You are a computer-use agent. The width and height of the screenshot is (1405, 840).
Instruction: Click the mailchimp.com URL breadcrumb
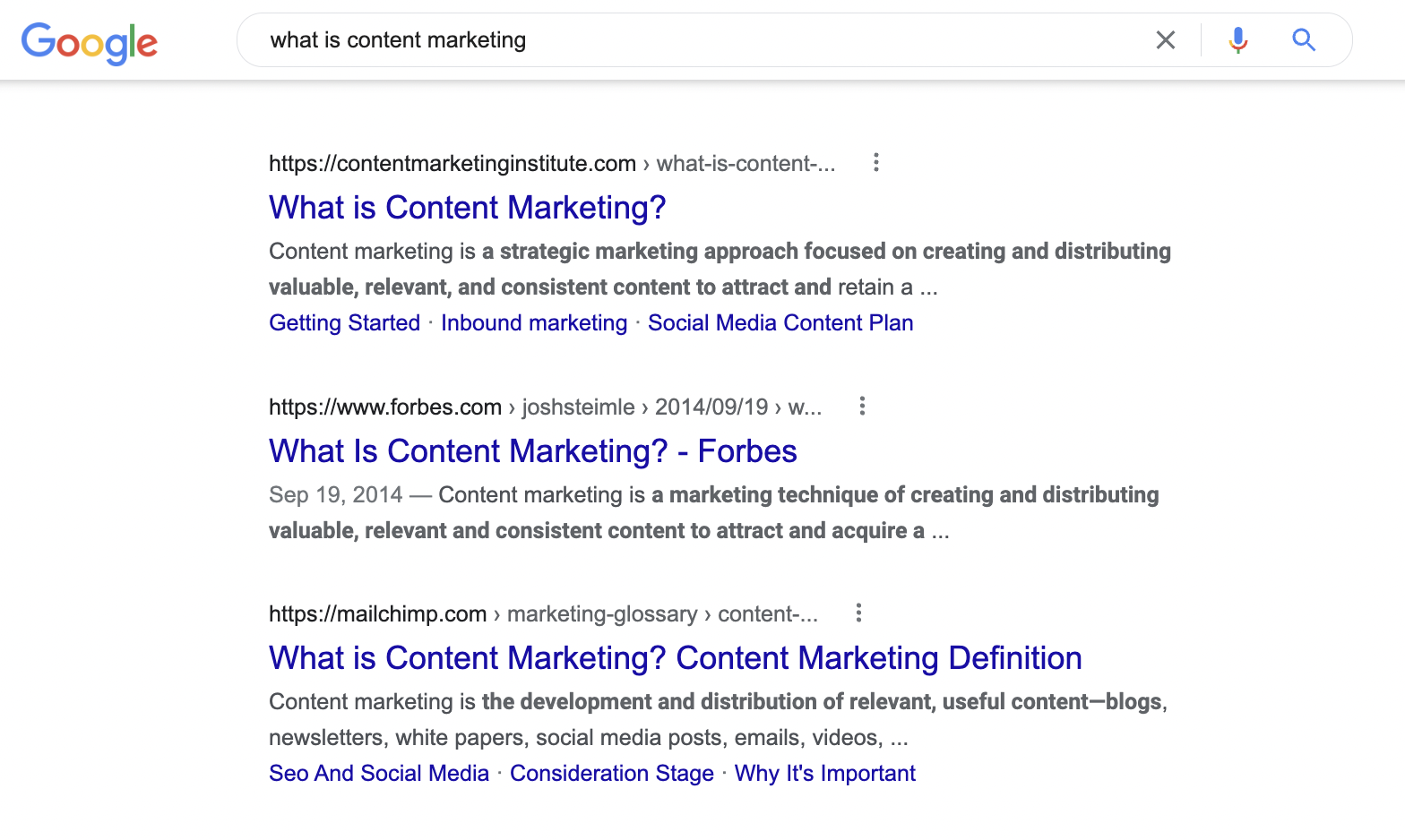[377, 614]
